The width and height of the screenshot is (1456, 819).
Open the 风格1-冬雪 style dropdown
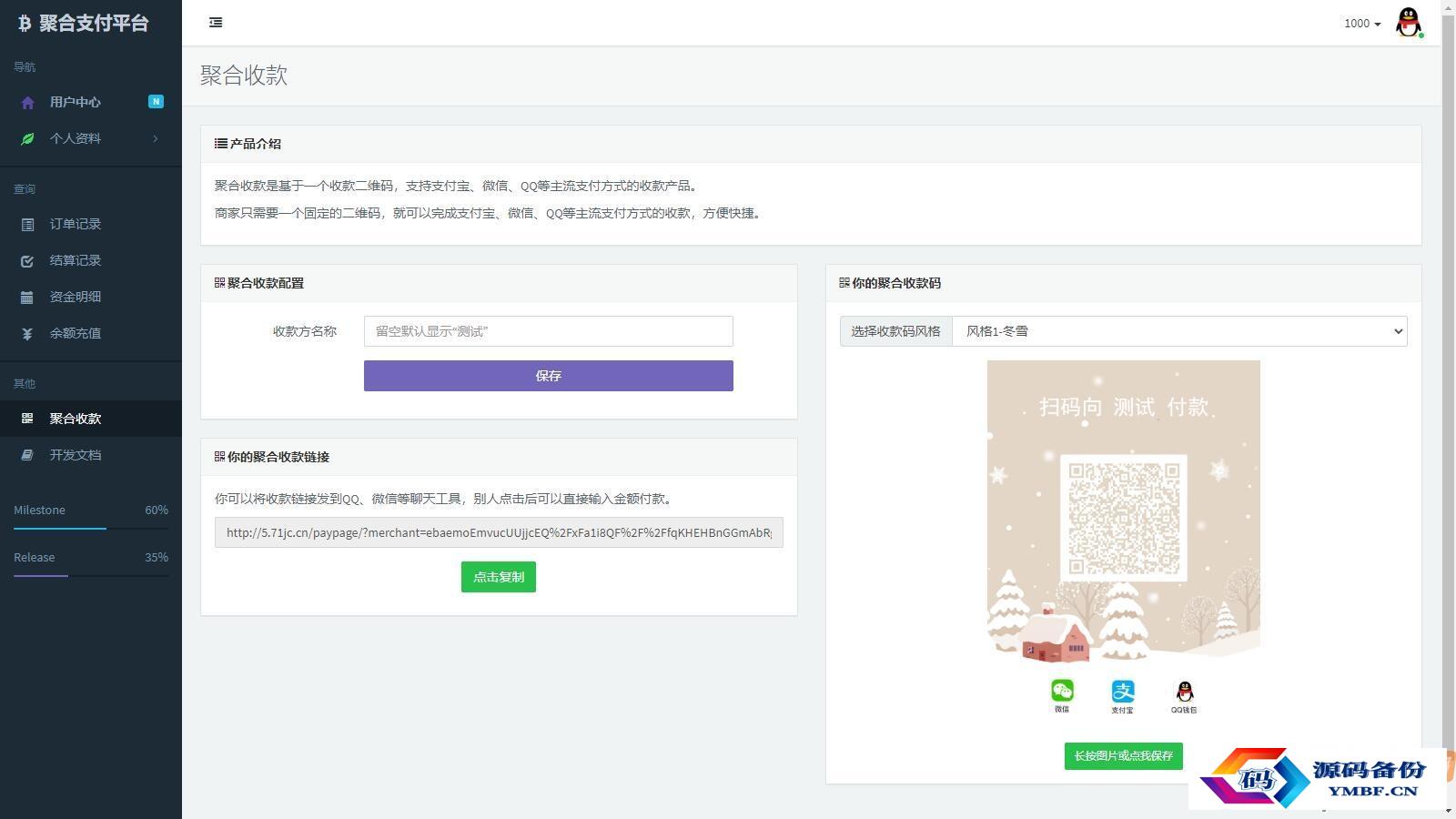pyautogui.click(x=1179, y=331)
